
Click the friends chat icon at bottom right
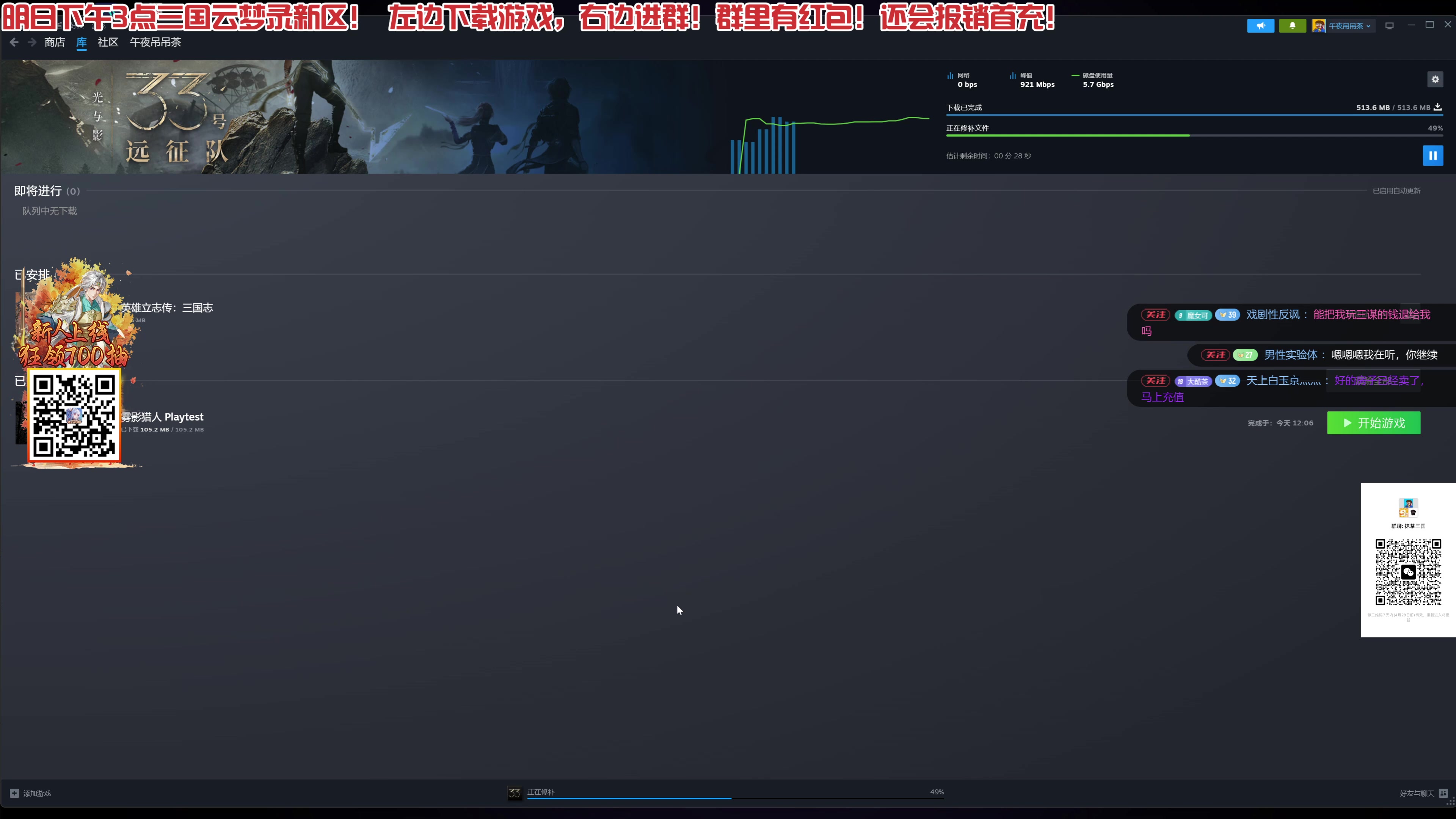(1443, 793)
